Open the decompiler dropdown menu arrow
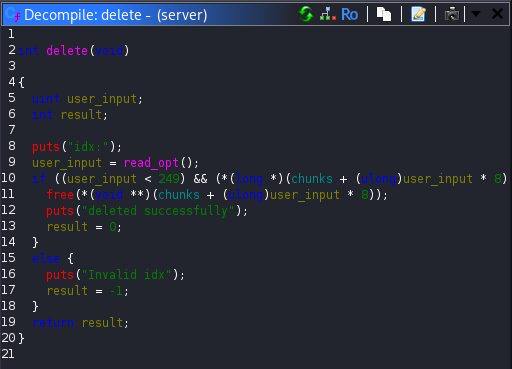 (475, 14)
